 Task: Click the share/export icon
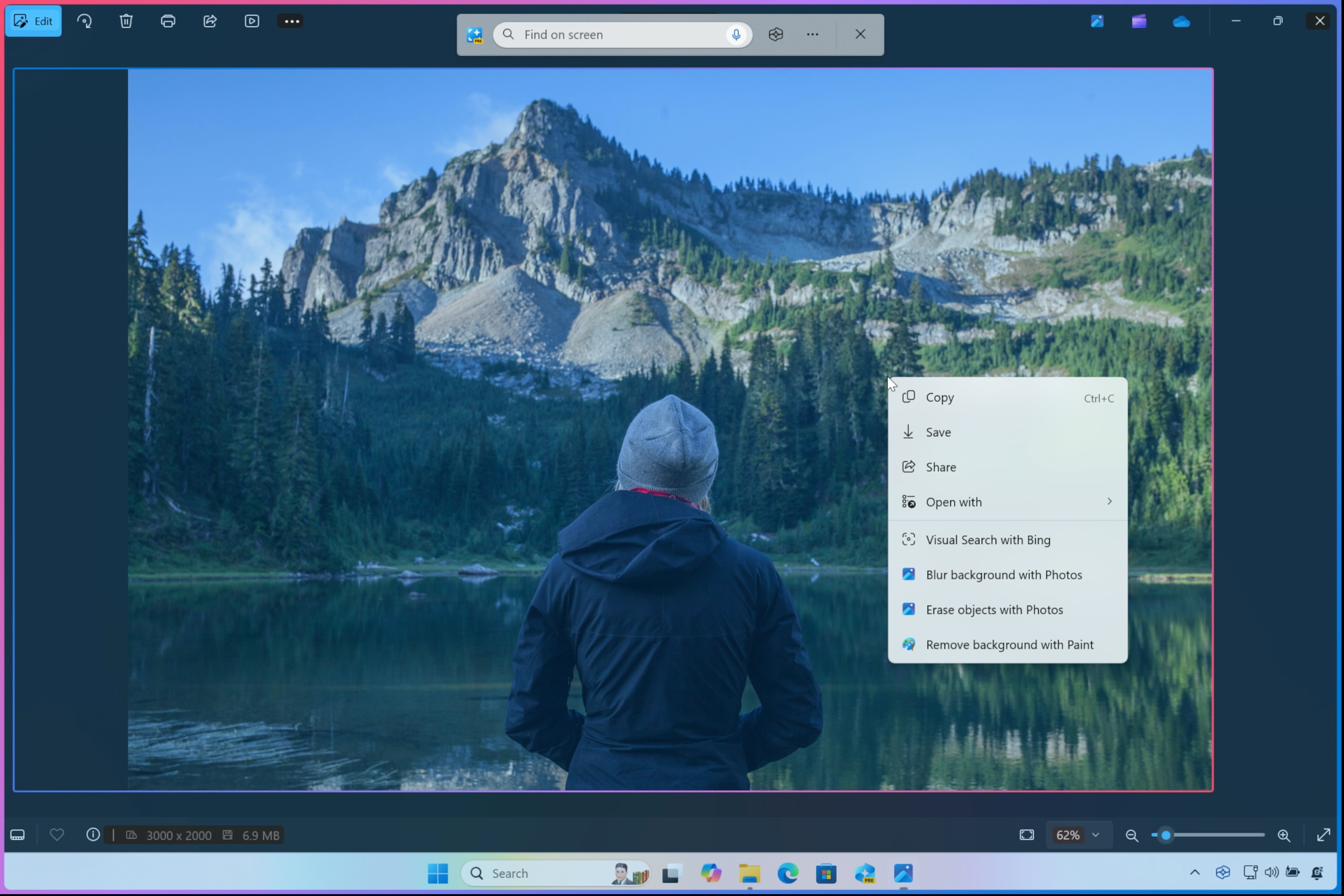pos(210,20)
